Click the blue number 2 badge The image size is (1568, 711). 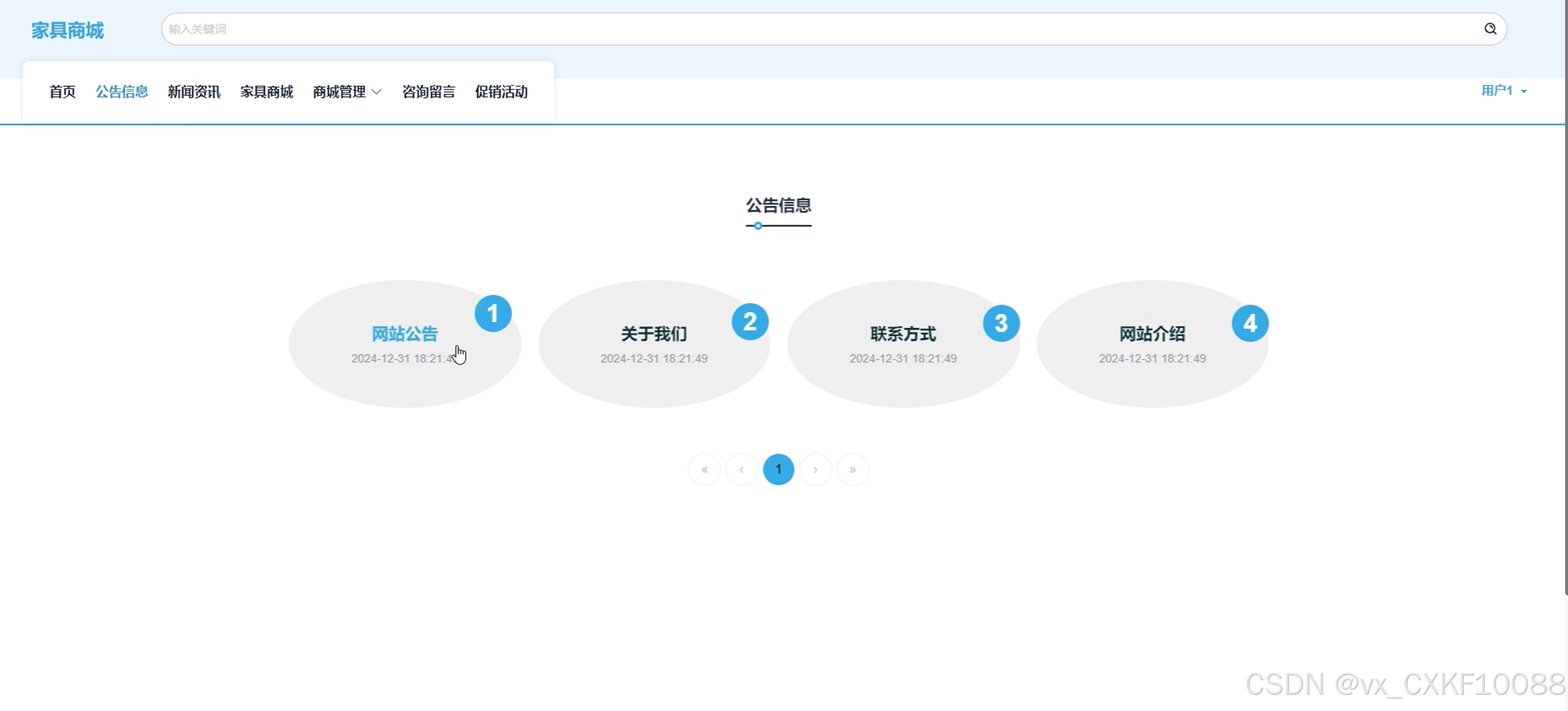[749, 321]
